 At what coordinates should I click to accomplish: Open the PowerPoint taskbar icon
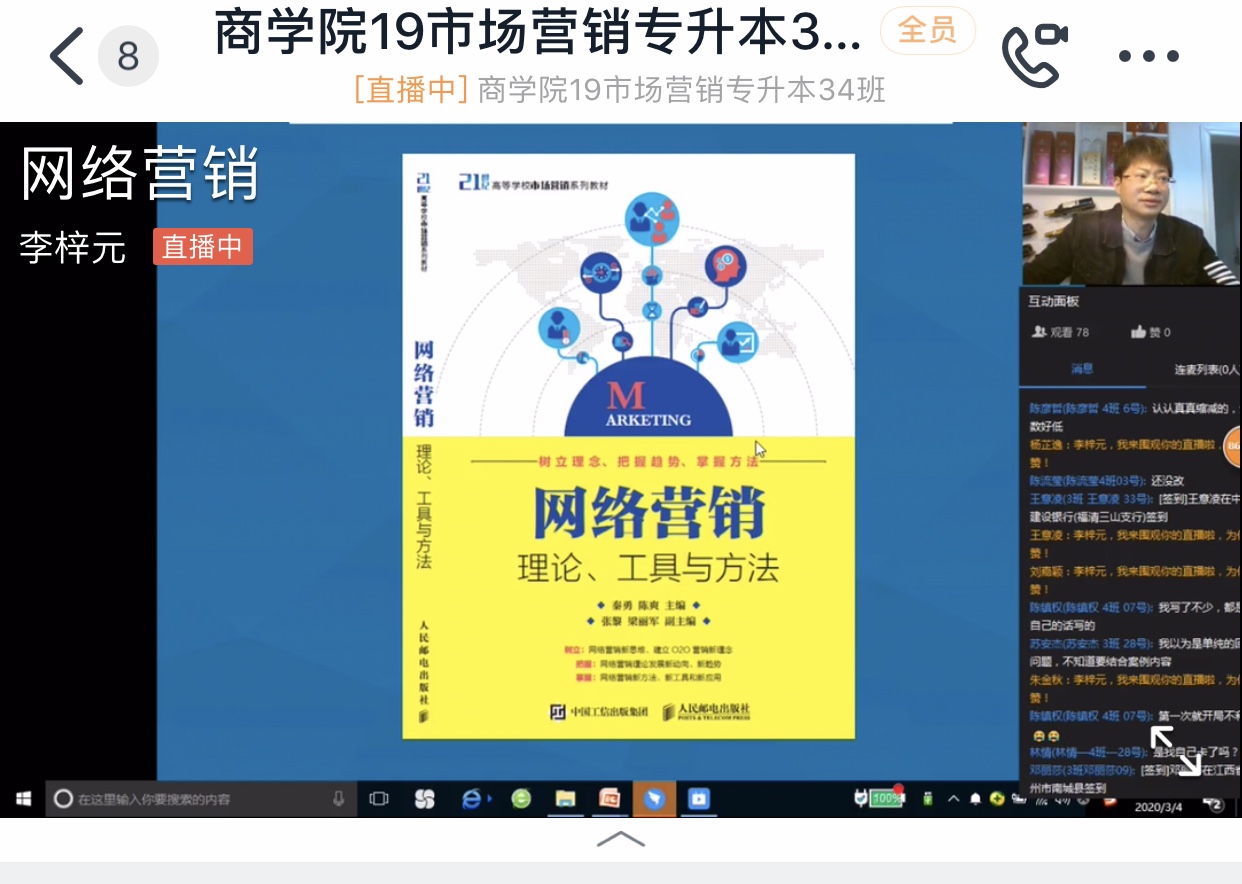click(x=608, y=798)
